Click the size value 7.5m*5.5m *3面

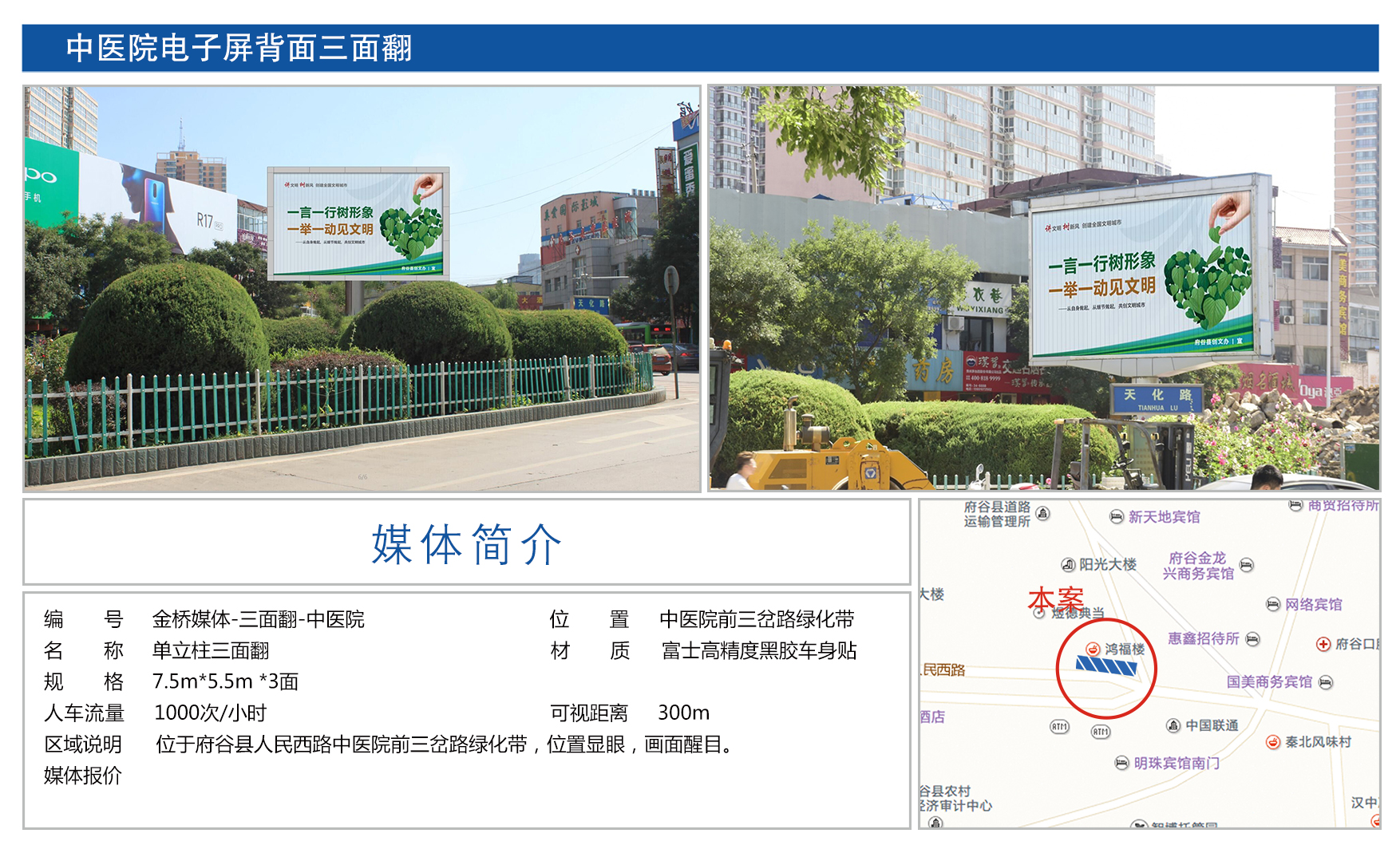point(225,681)
